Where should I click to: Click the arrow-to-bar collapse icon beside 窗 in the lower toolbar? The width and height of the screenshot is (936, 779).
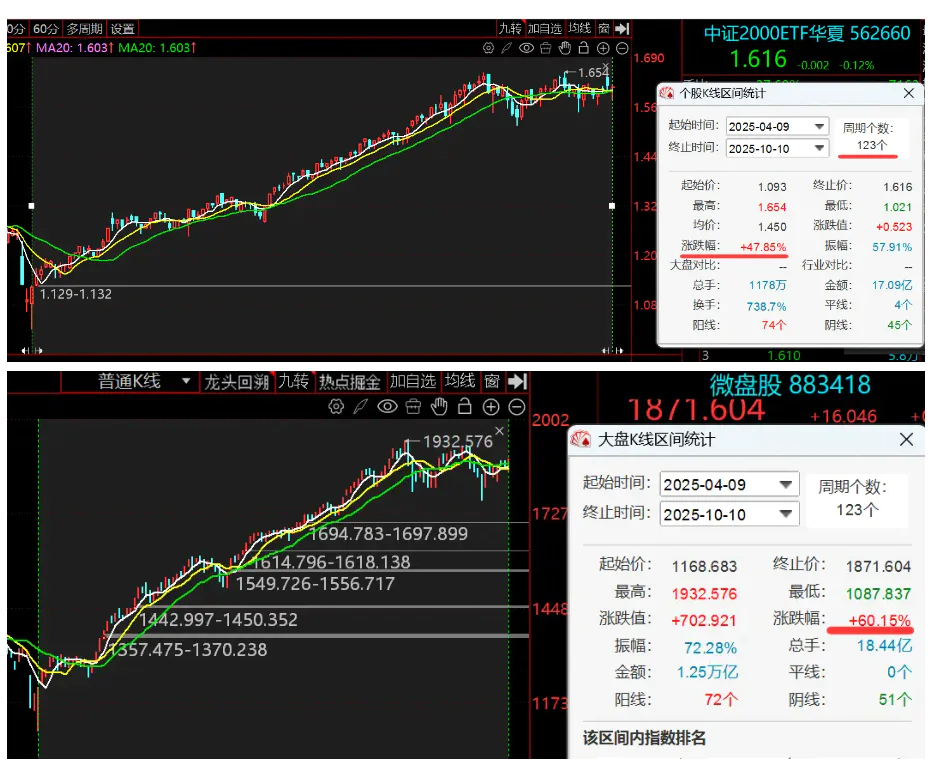point(516,382)
